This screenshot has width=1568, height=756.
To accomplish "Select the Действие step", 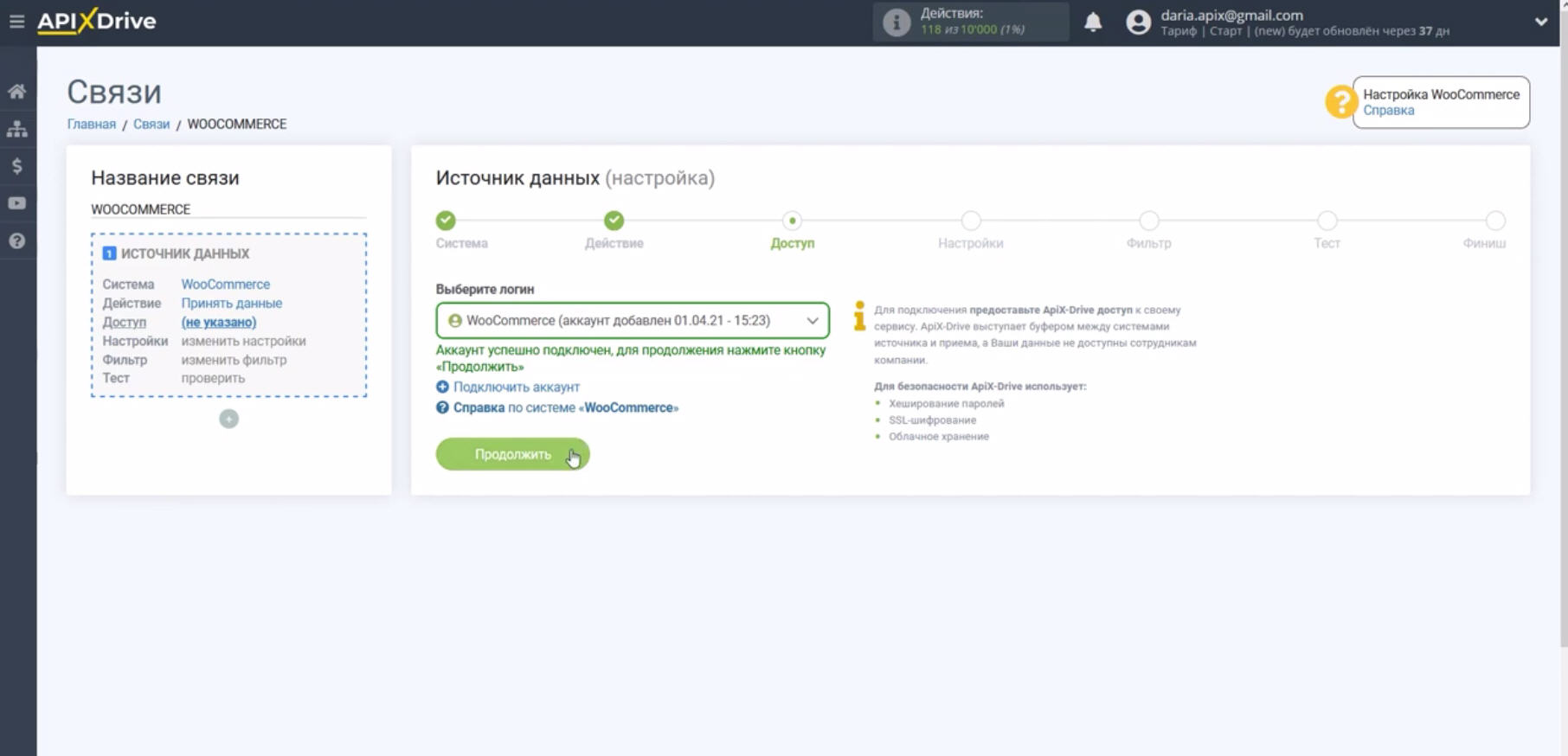I will click(614, 221).
